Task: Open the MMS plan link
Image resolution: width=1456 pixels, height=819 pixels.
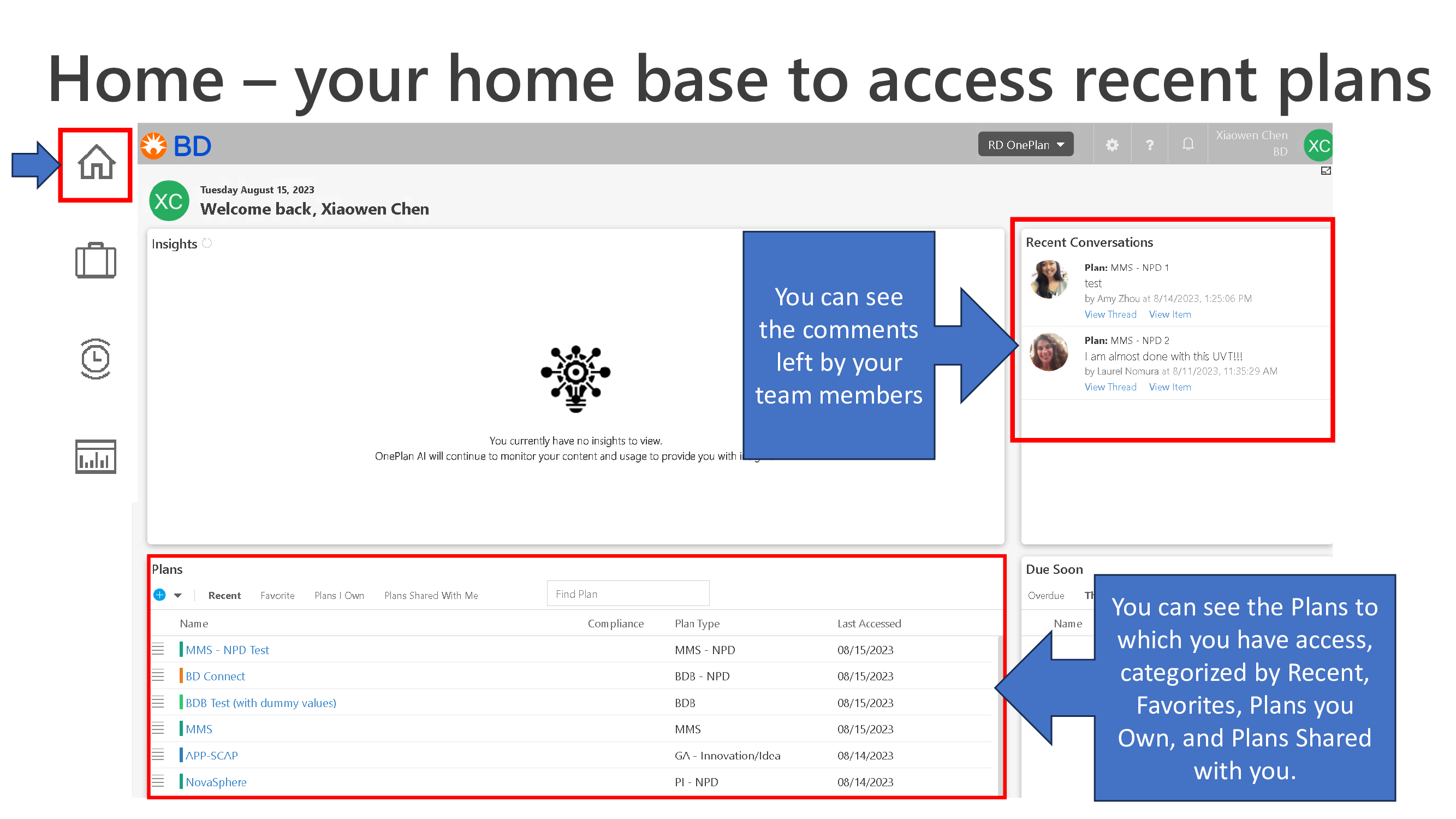Action: tap(199, 729)
